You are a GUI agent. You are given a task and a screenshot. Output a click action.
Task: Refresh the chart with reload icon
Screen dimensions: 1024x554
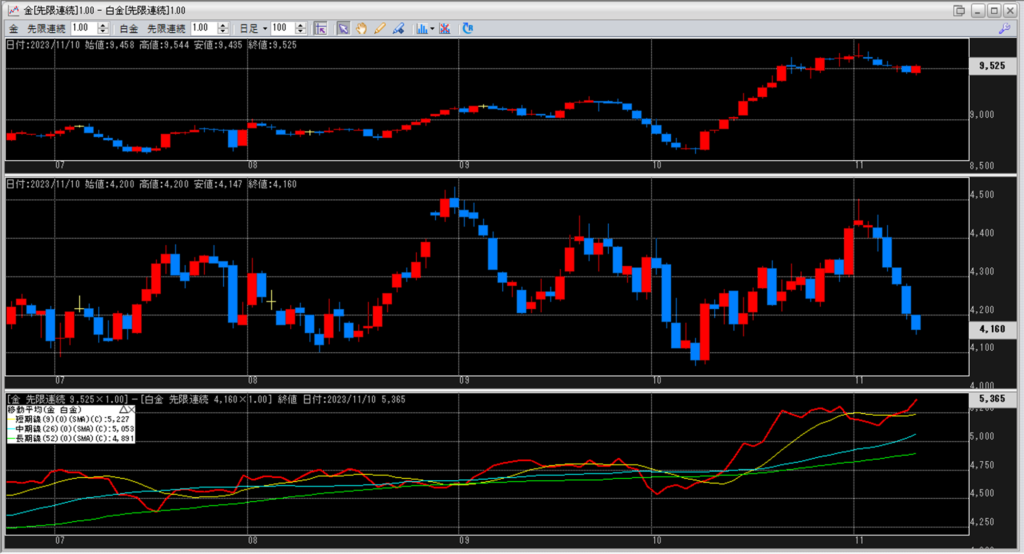coord(467,28)
